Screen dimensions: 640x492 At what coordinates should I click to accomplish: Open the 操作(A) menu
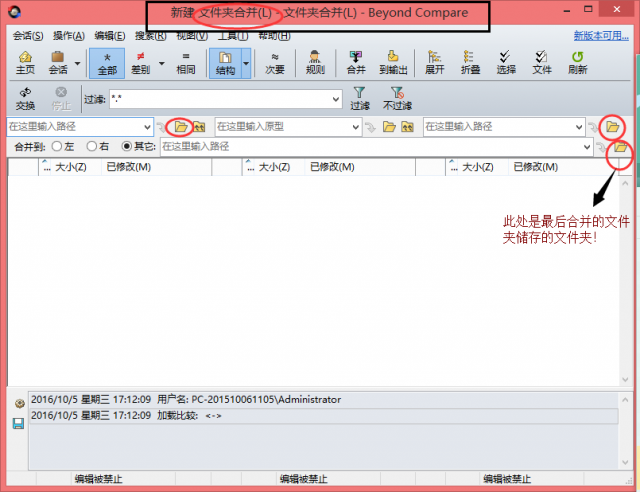pos(69,36)
